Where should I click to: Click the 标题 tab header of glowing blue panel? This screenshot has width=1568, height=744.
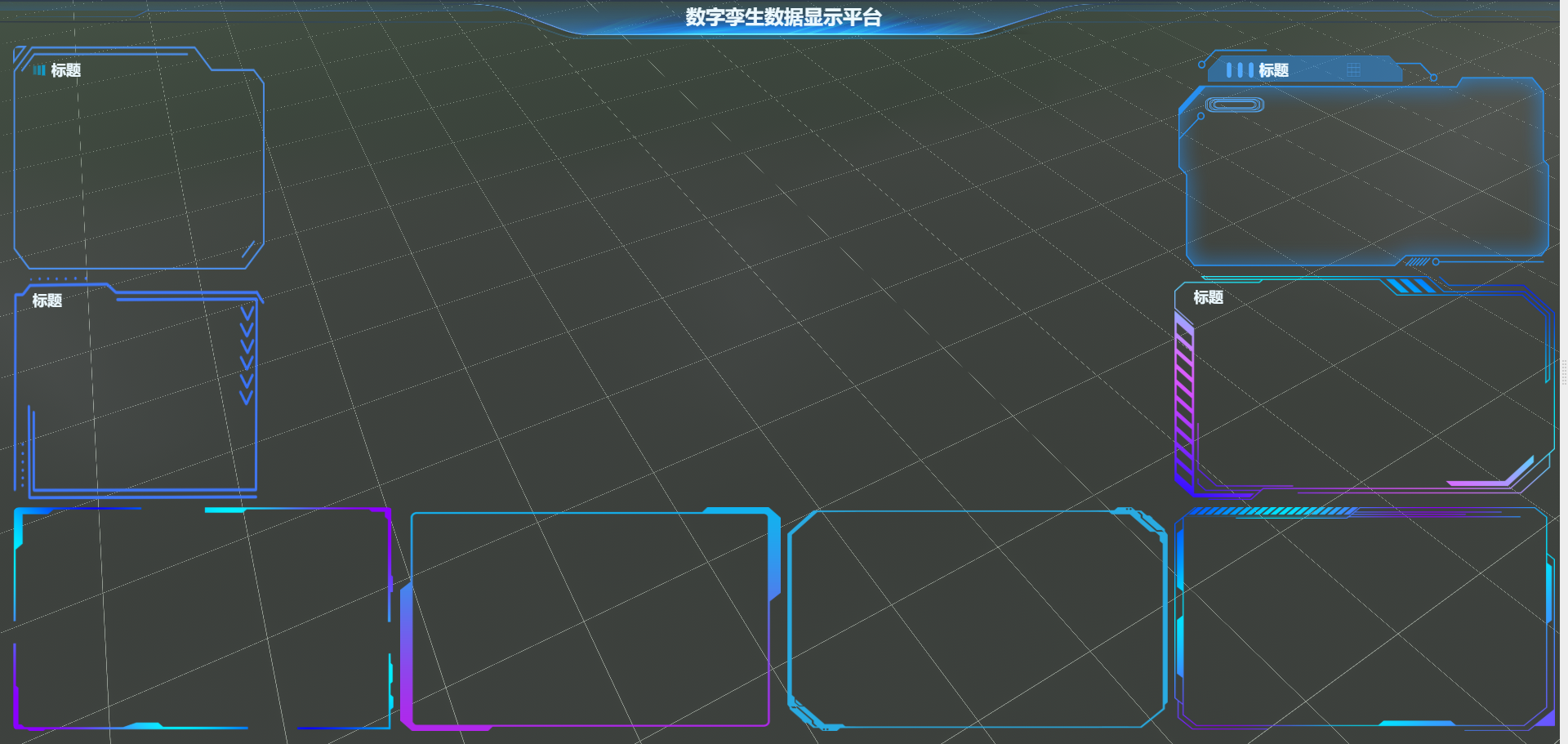tap(1273, 70)
